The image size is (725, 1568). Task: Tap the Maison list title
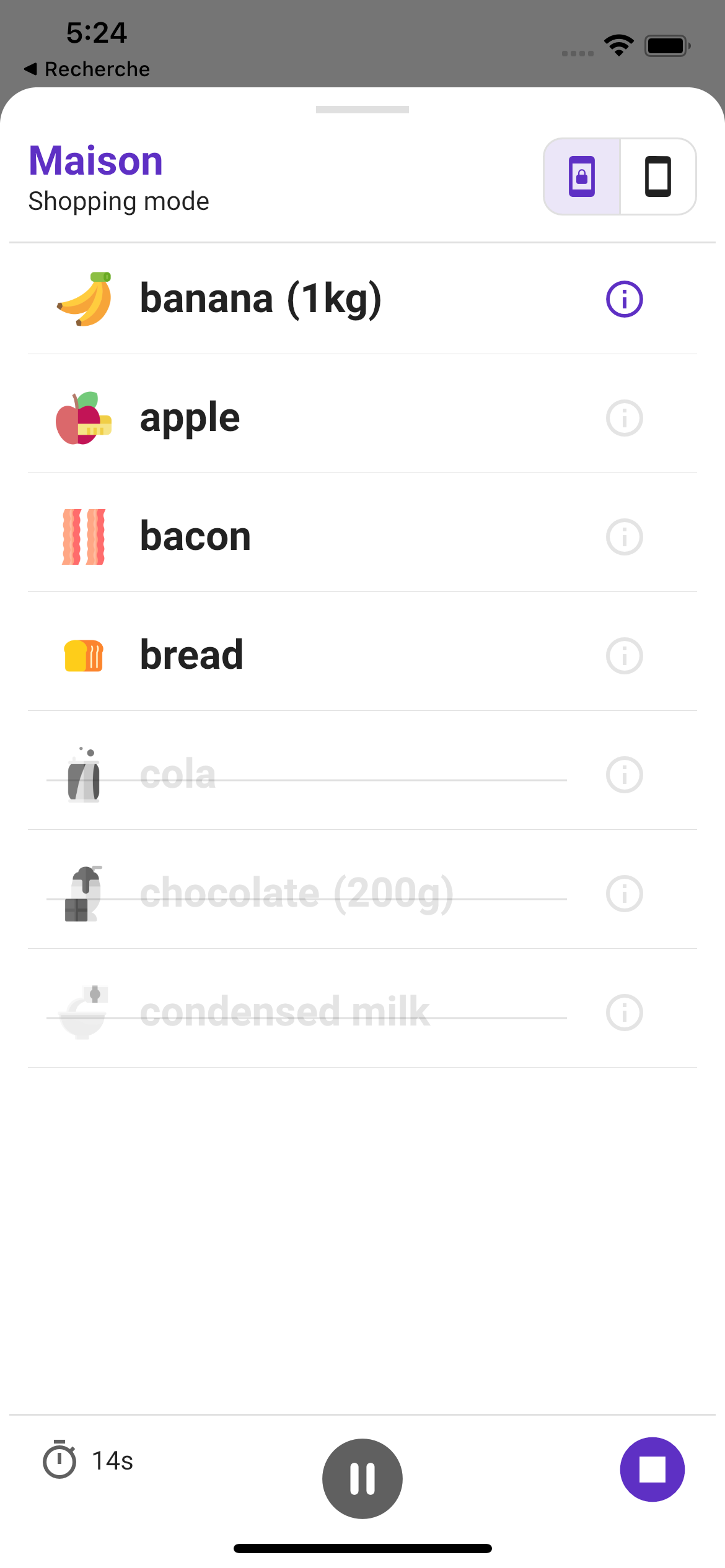click(x=96, y=161)
